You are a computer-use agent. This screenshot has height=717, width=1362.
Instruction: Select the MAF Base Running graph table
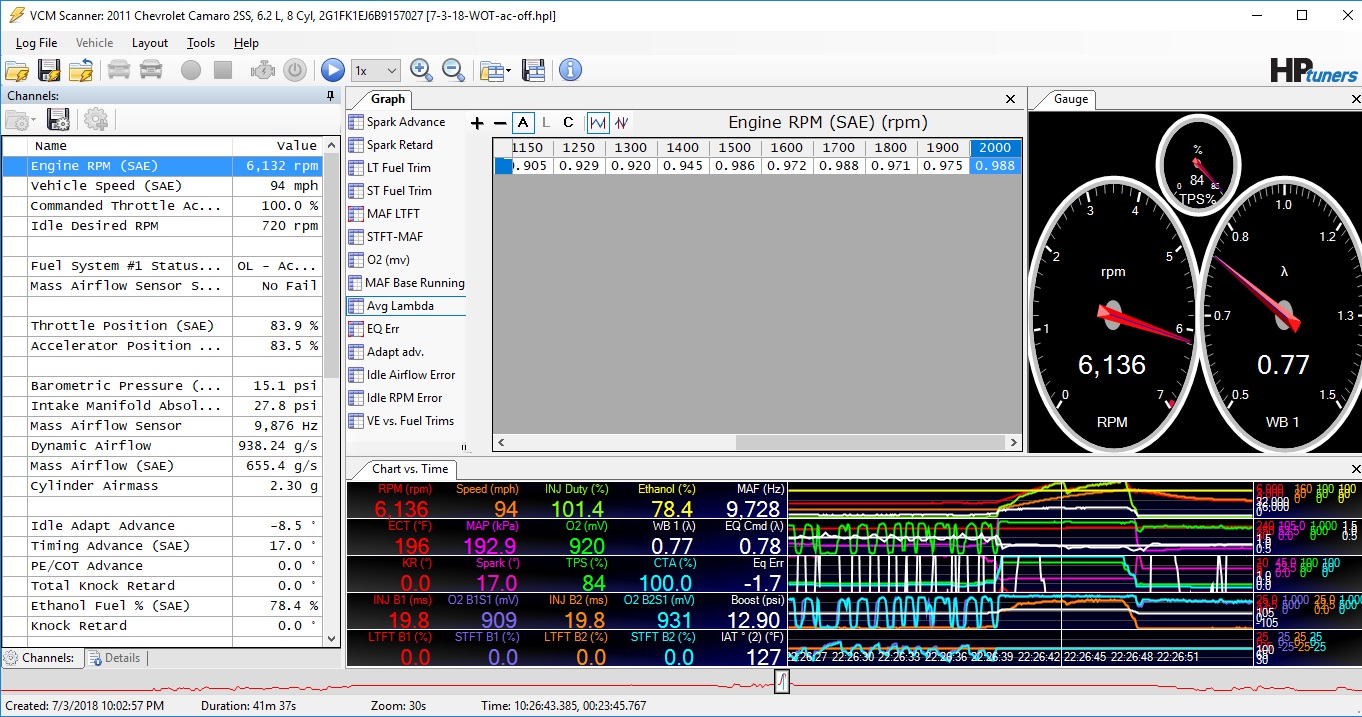click(x=407, y=283)
